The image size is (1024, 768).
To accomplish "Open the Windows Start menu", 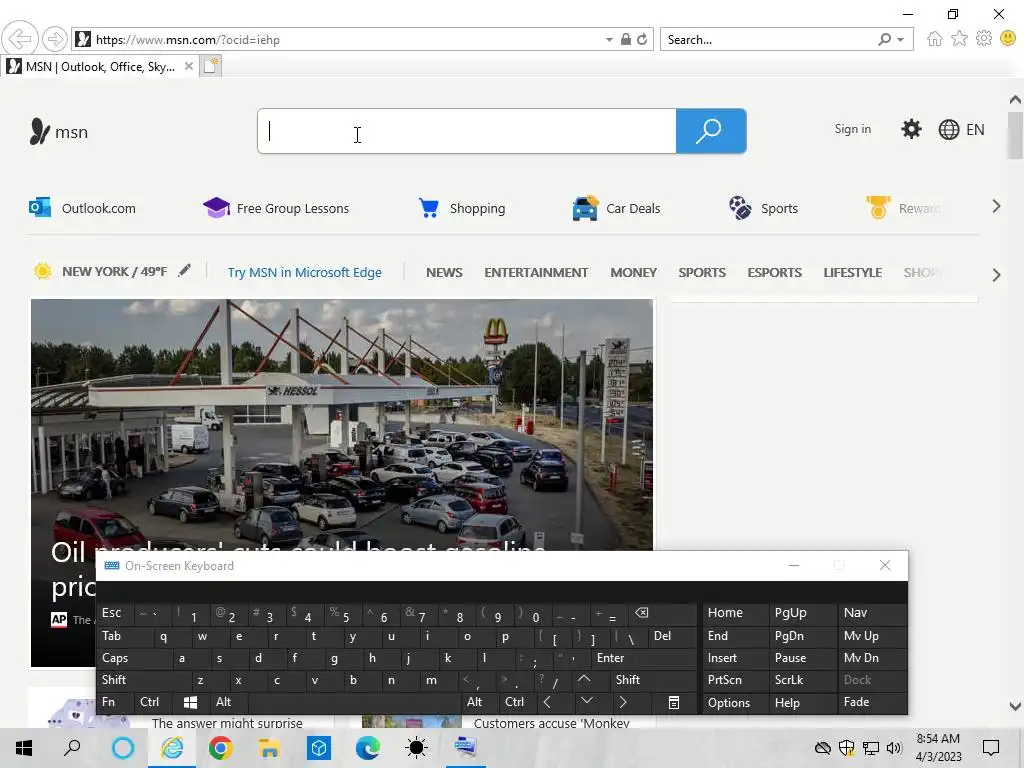I will [24, 748].
